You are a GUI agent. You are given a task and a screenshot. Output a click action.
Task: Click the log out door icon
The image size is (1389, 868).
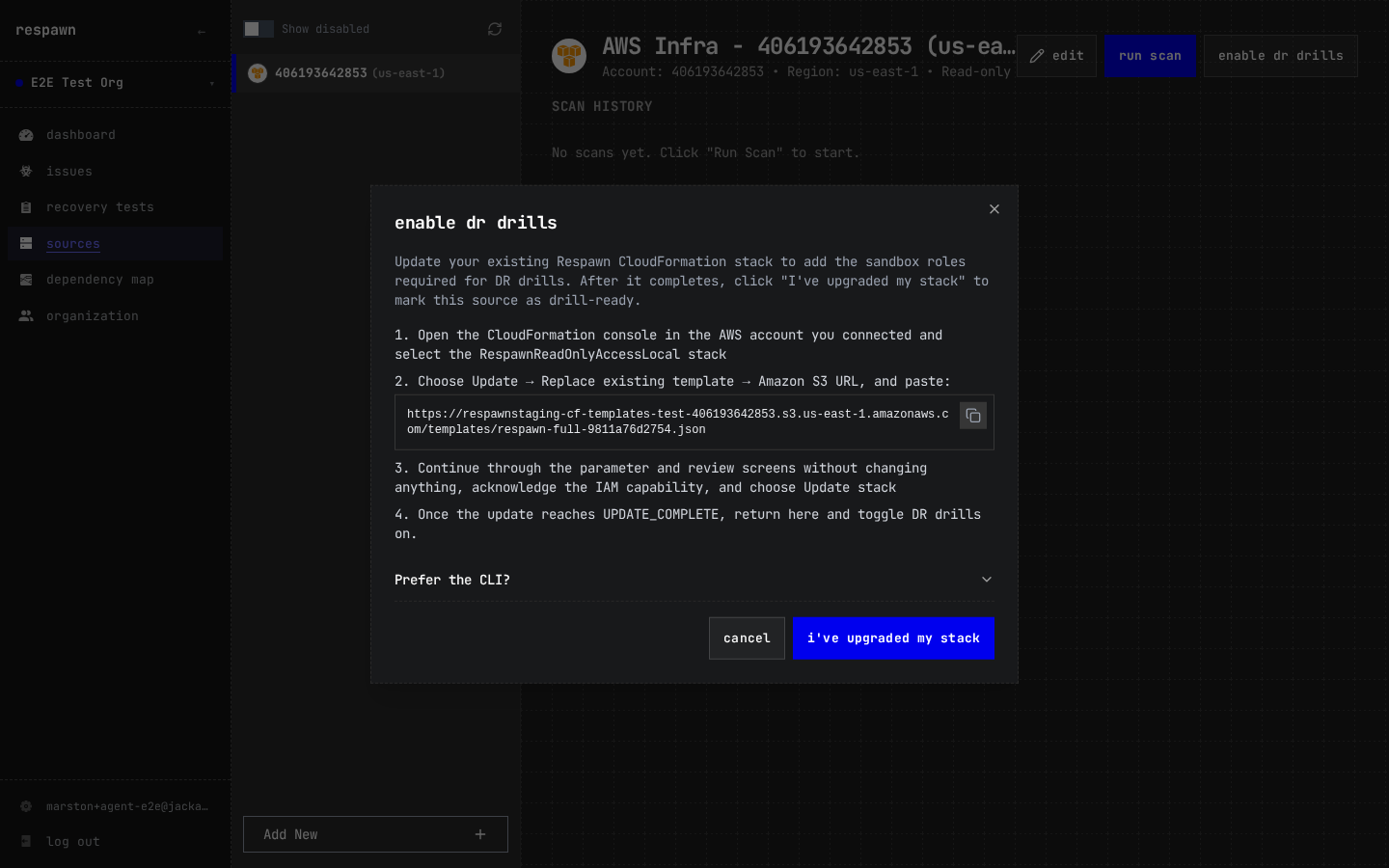(26, 842)
